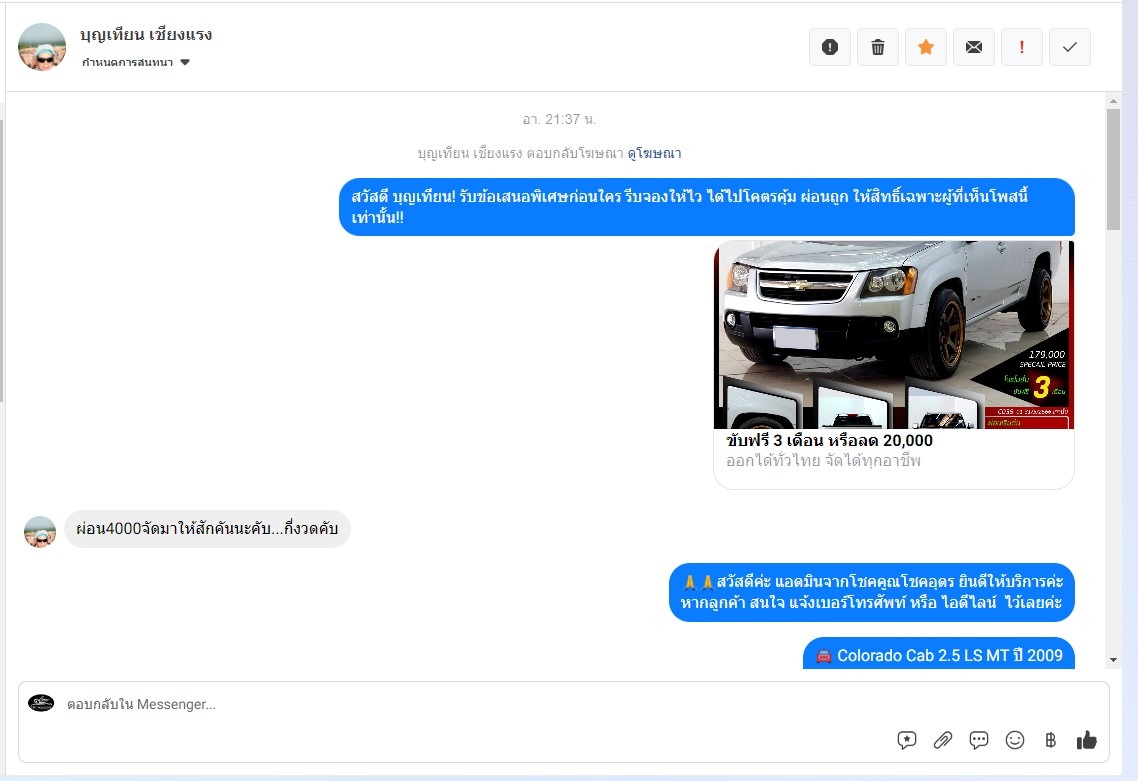Delete the conversation with the trash icon
Image resolution: width=1138 pixels, height=781 pixels.
[x=877, y=47]
